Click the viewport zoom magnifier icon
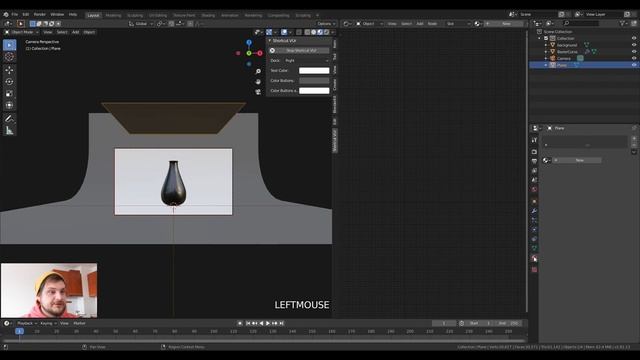 [258, 71]
